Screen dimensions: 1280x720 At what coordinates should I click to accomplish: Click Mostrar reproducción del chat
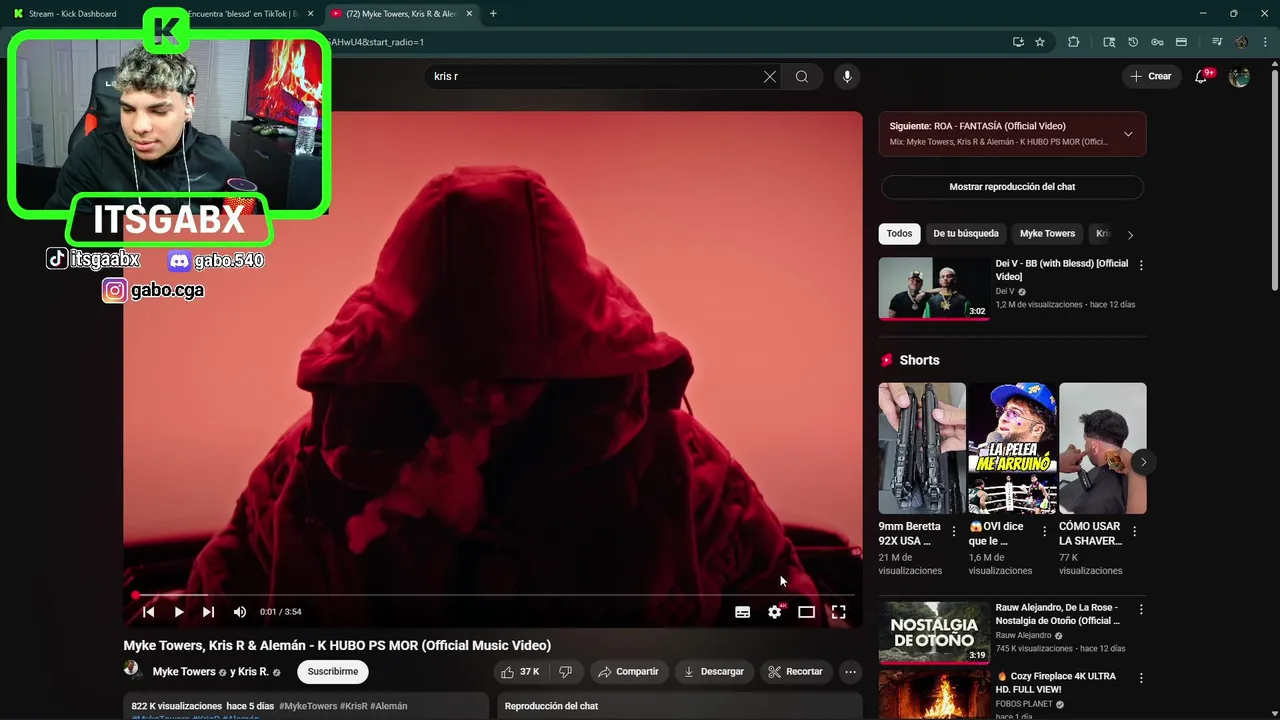pyautogui.click(x=1012, y=187)
